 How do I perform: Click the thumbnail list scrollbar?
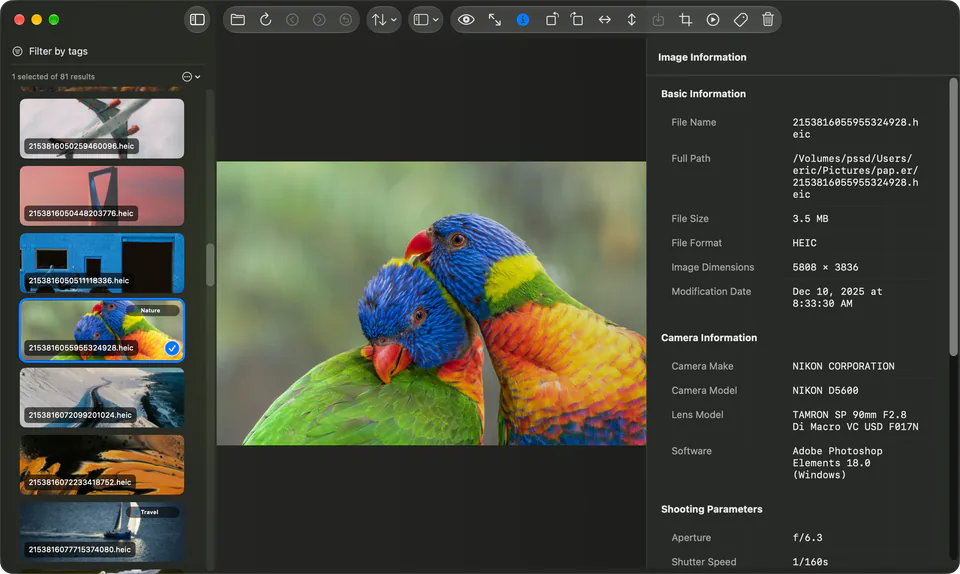tap(210, 265)
